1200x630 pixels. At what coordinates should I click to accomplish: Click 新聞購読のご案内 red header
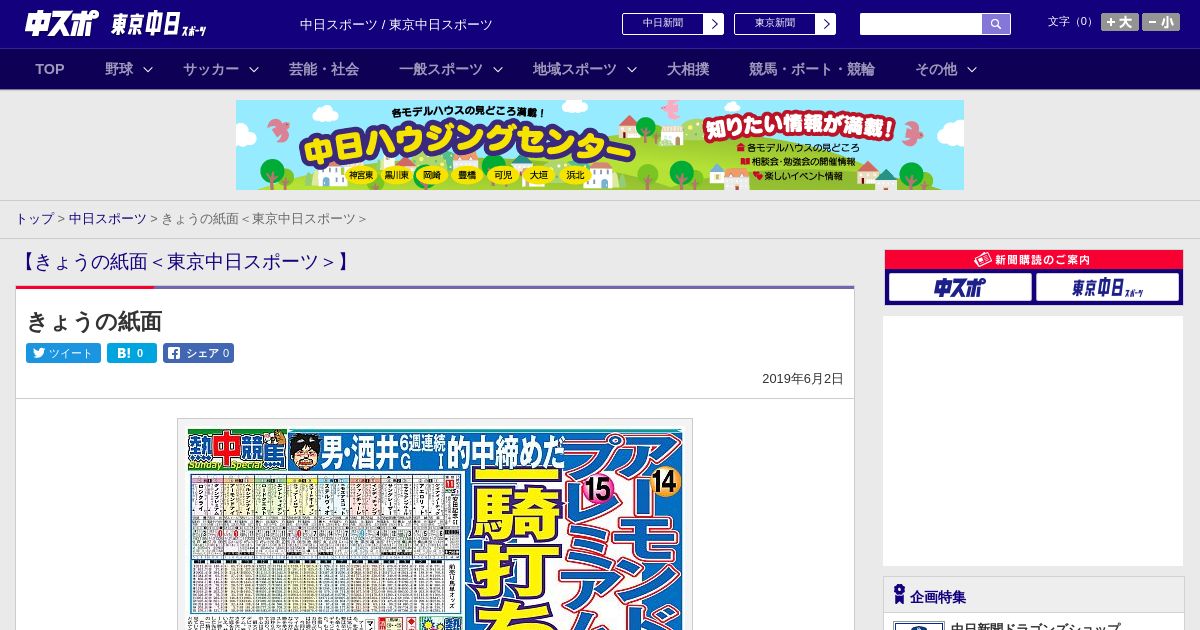(1034, 260)
